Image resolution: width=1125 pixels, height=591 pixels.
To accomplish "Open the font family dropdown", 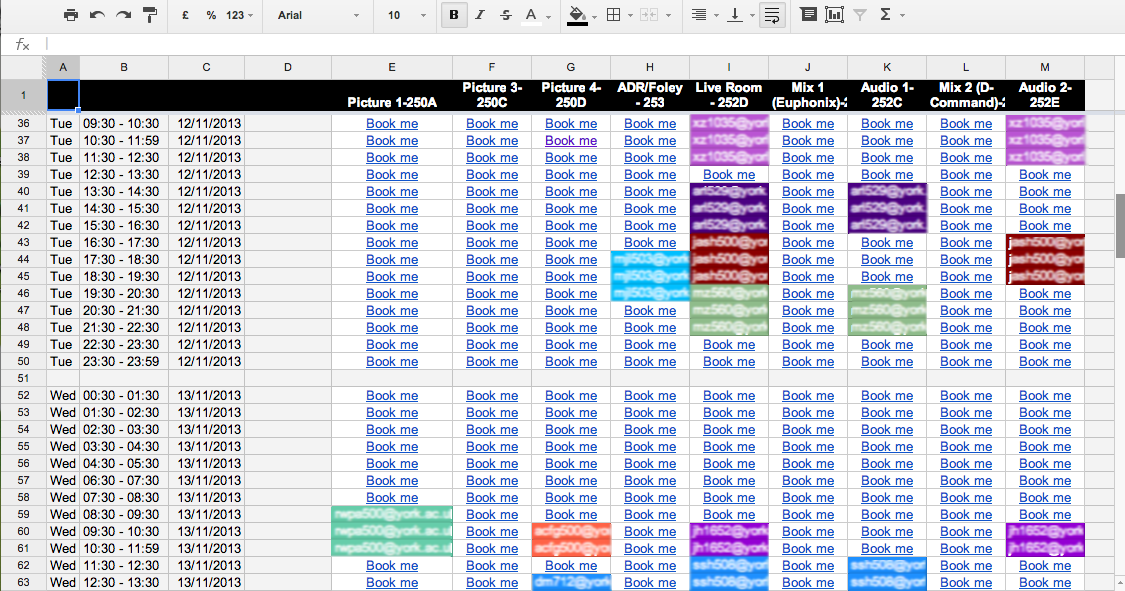I will 320,15.
